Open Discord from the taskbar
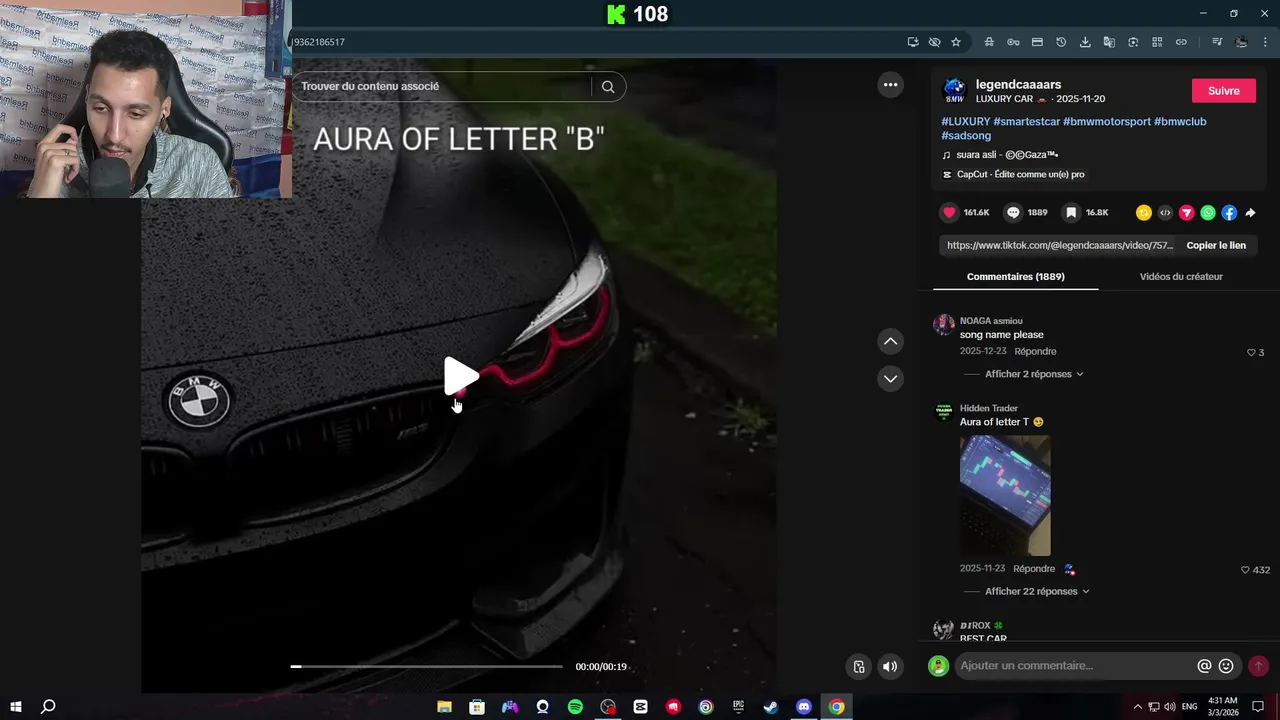Image resolution: width=1280 pixels, height=720 pixels. click(803, 707)
